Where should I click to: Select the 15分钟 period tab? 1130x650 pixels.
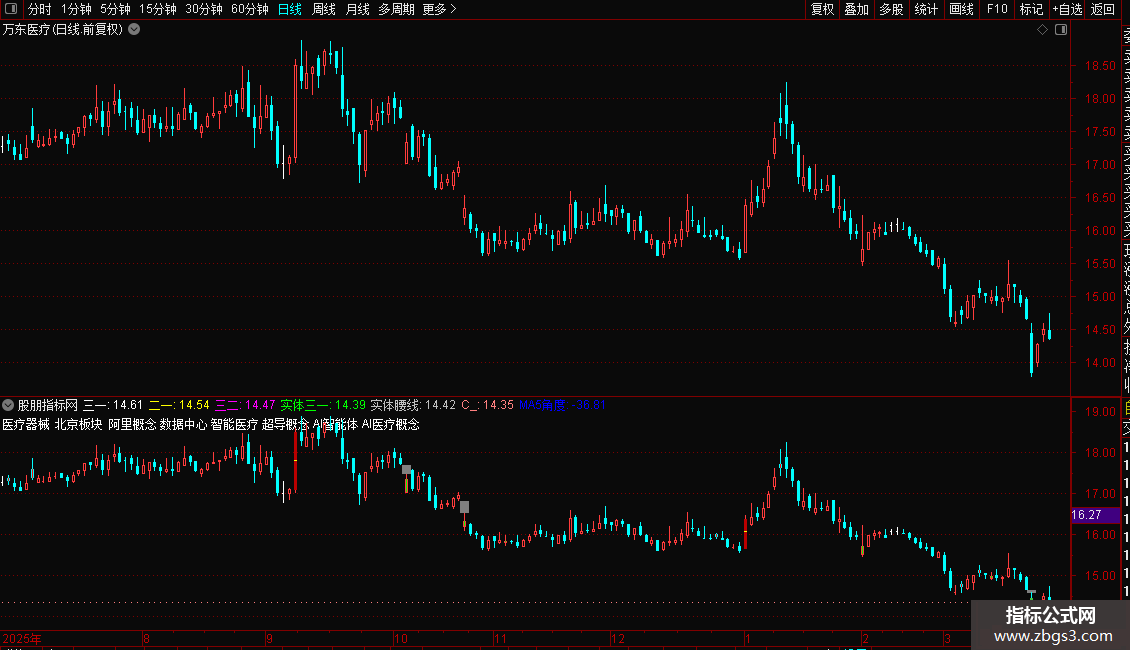click(x=158, y=9)
